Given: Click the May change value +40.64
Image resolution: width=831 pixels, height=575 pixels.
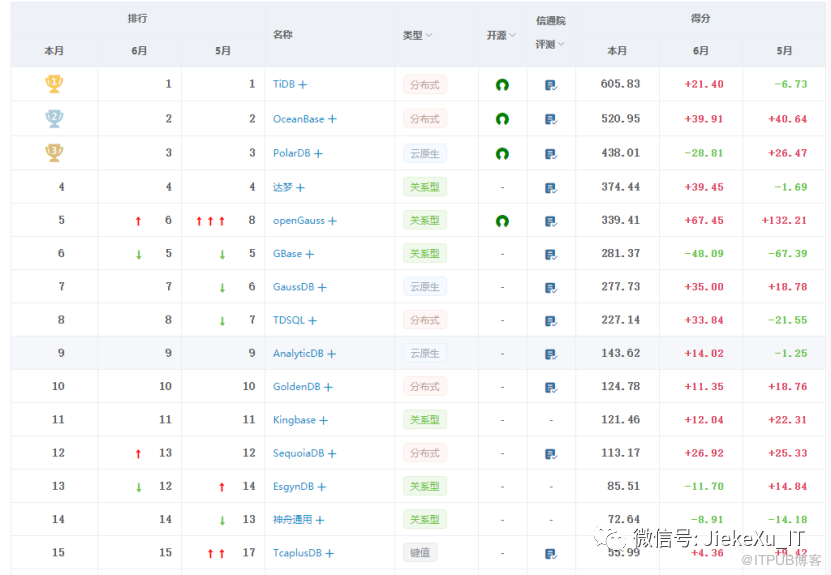Looking at the screenshot, I should [x=788, y=119].
